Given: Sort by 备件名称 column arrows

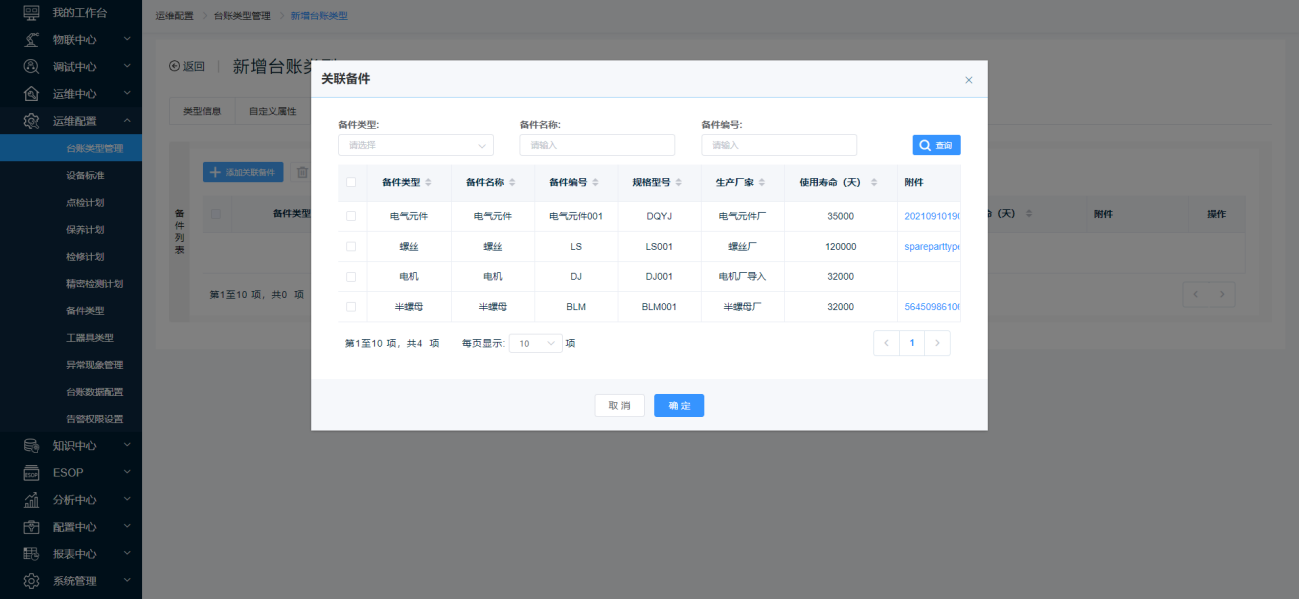Looking at the screenshot, I should click(513, 182).
